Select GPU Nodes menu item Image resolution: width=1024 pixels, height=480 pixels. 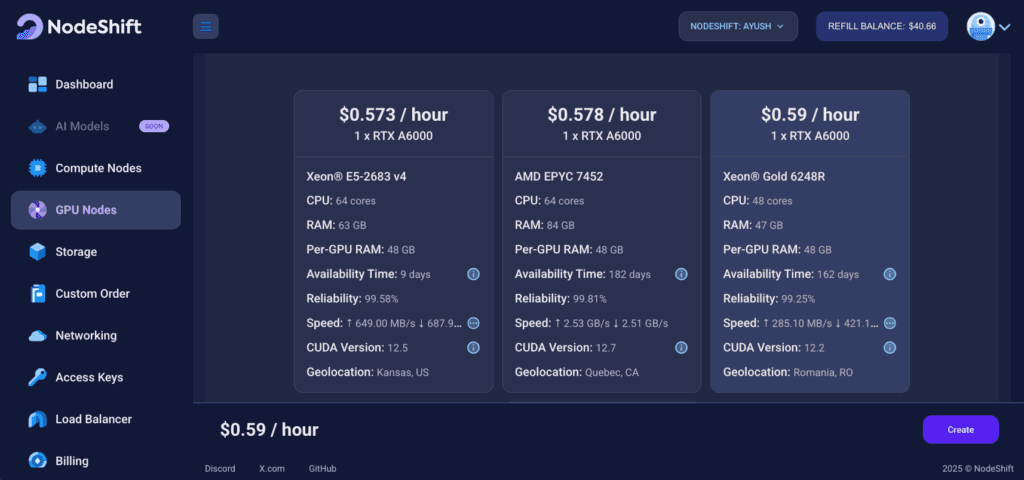point(96,210)
